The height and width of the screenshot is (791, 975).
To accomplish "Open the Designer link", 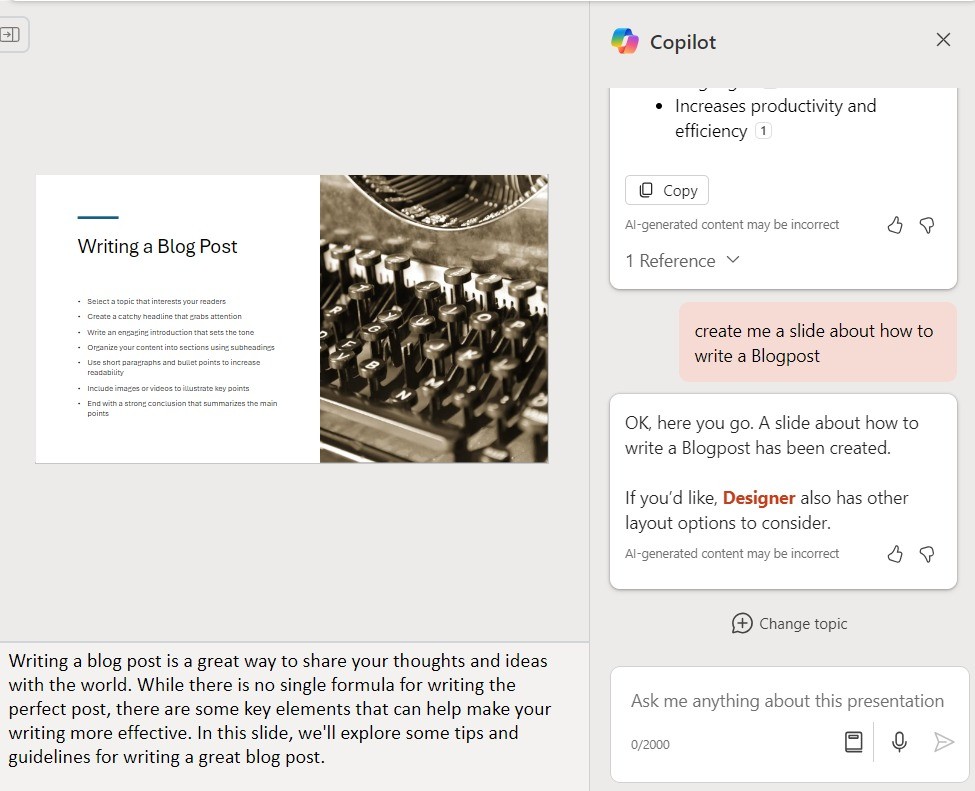I will [x=759, y=498].
